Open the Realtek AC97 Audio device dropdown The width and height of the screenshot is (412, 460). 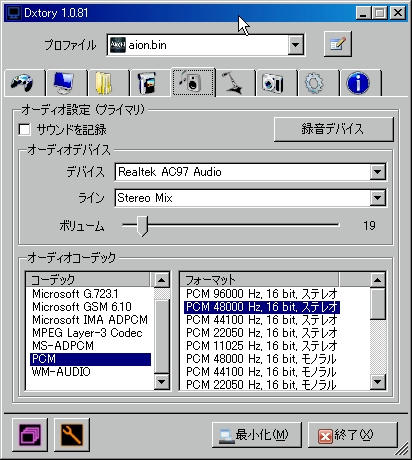(x=377, y=172)
